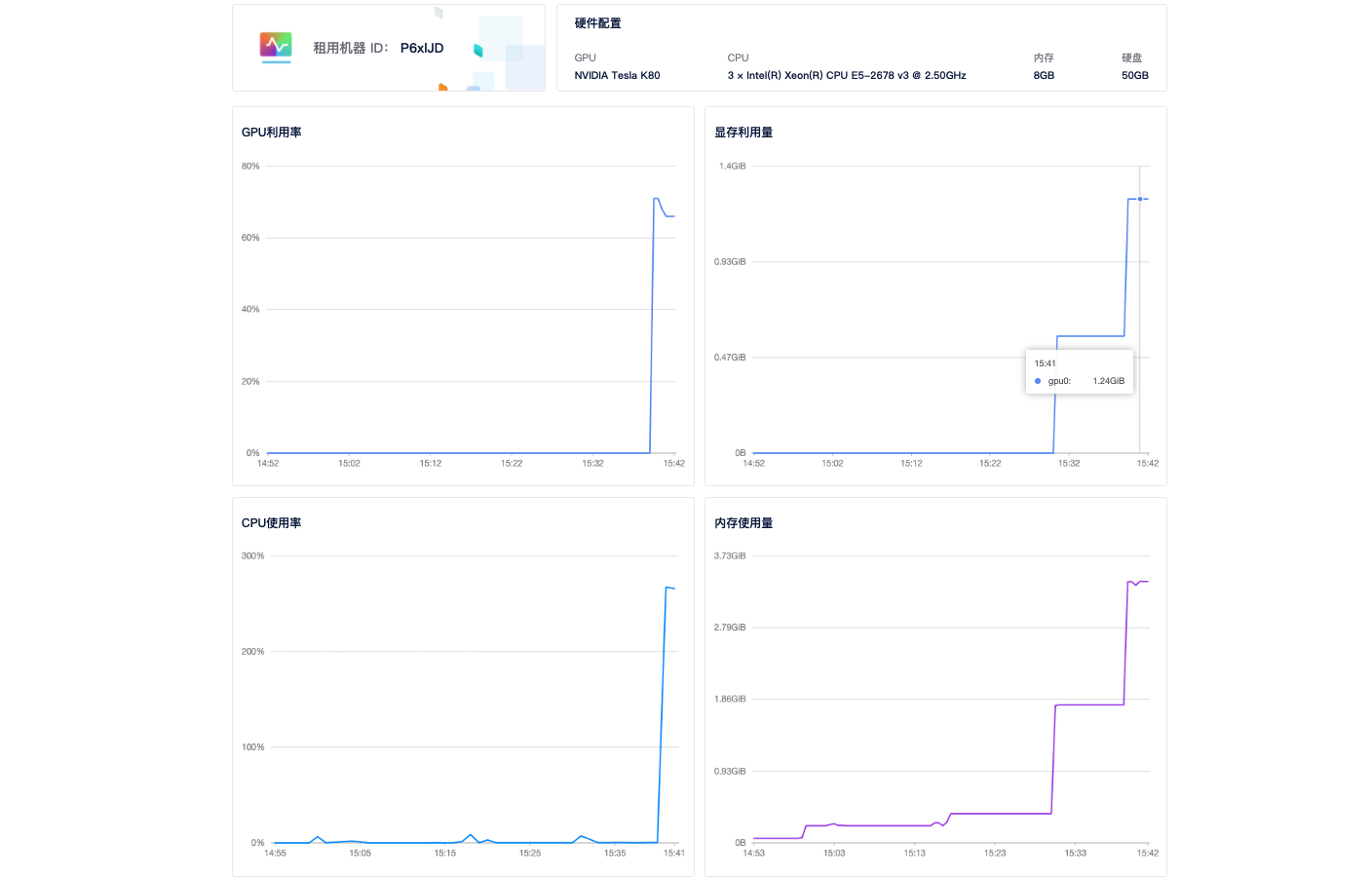Click the 8GB memory value
Screen dimensions: 1372x877
pyautogui.click(x=1044, y=75)
